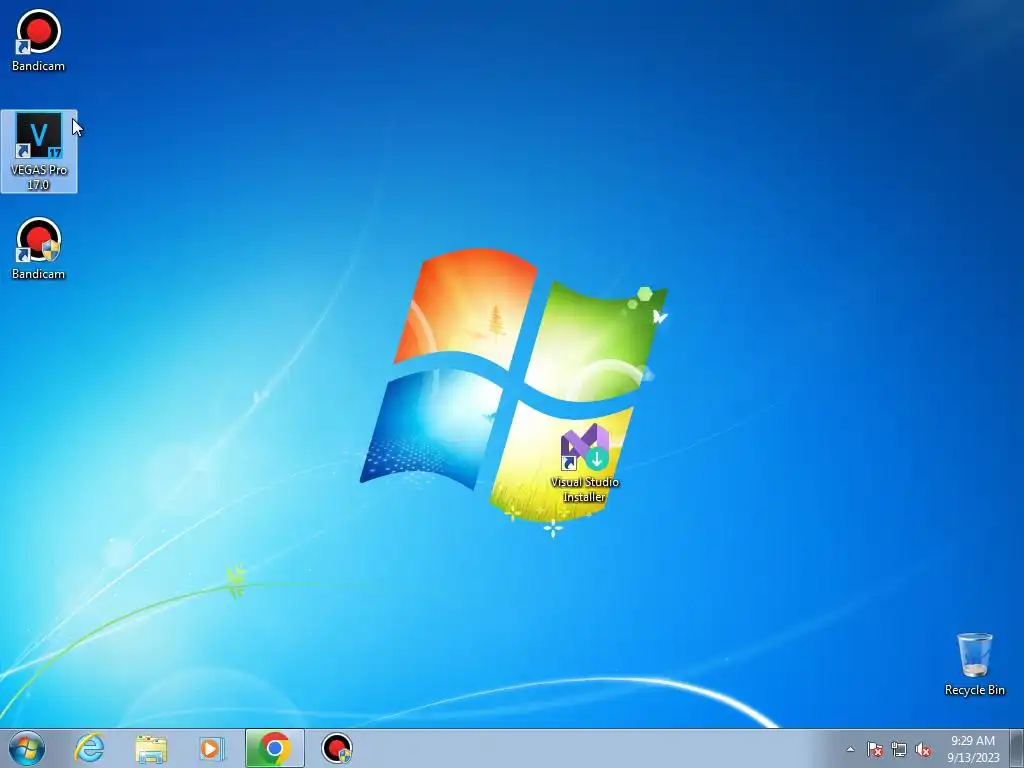Select the Visual Studio Installer shortcut
Screen dimensions: 1024x768
584,463
